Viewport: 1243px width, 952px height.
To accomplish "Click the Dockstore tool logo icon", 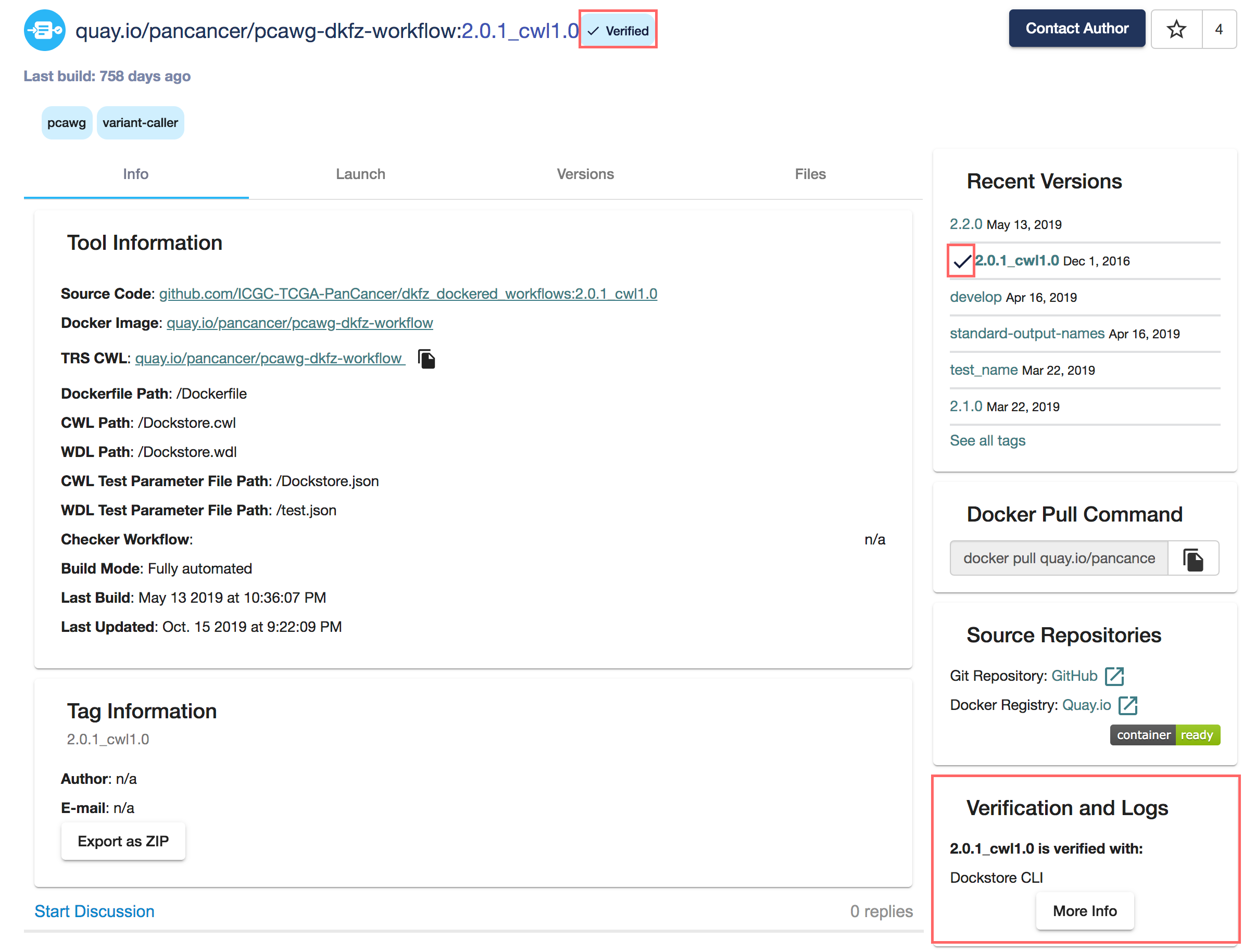I will tap(44, 30).
